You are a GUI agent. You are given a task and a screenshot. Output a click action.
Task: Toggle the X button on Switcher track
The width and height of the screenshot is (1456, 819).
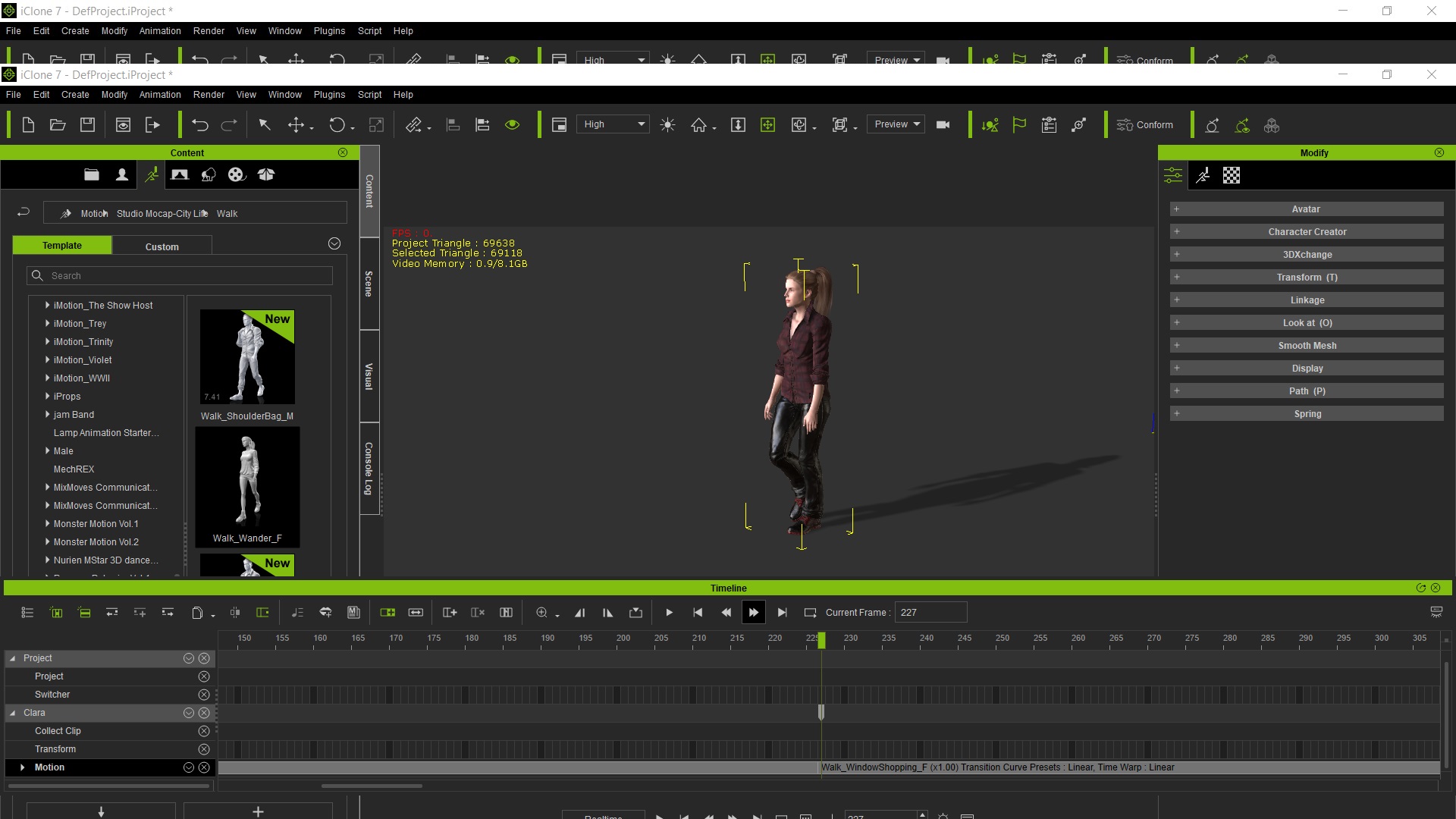coord(204,695)
